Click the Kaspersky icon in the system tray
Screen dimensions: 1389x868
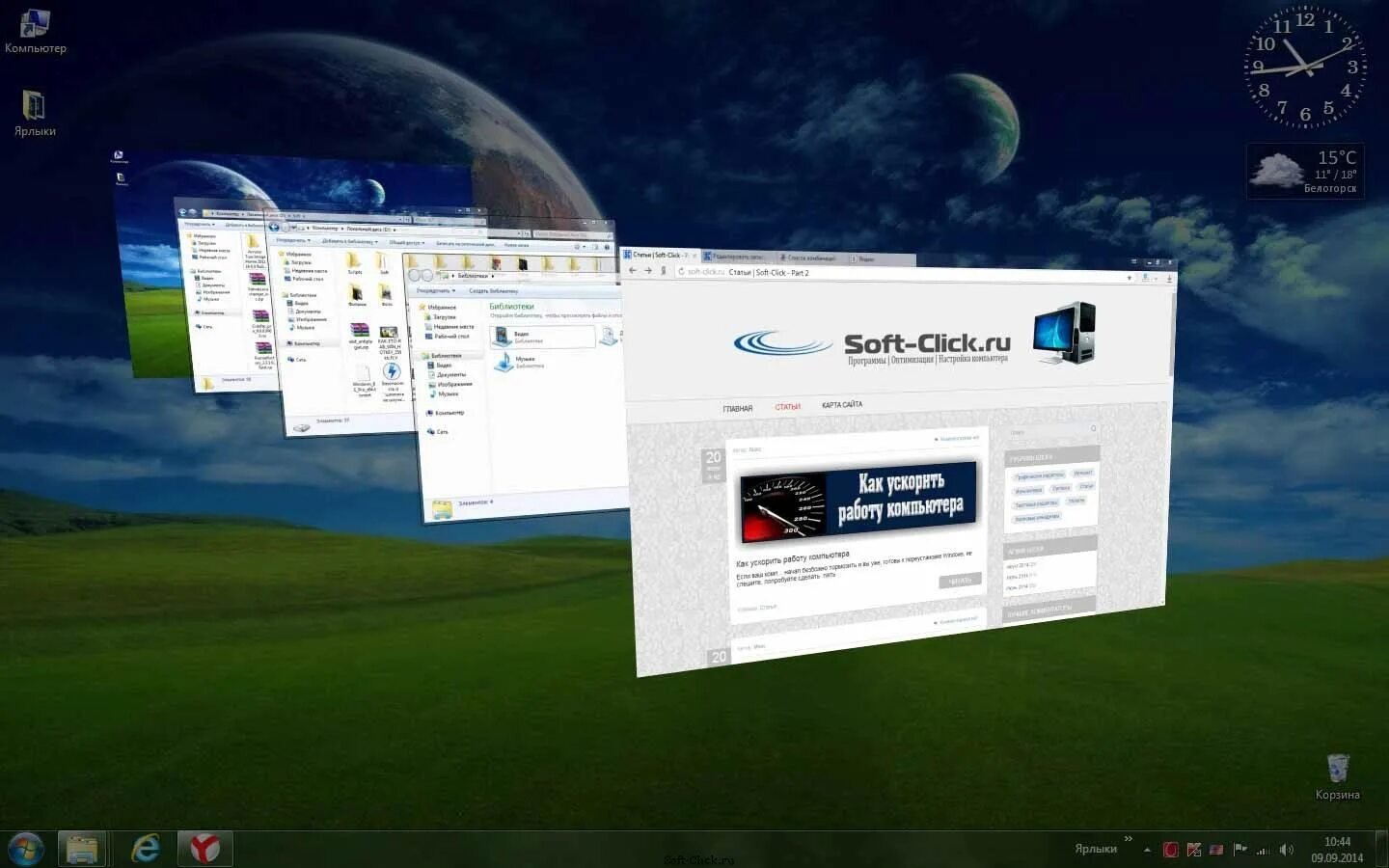1170,850
